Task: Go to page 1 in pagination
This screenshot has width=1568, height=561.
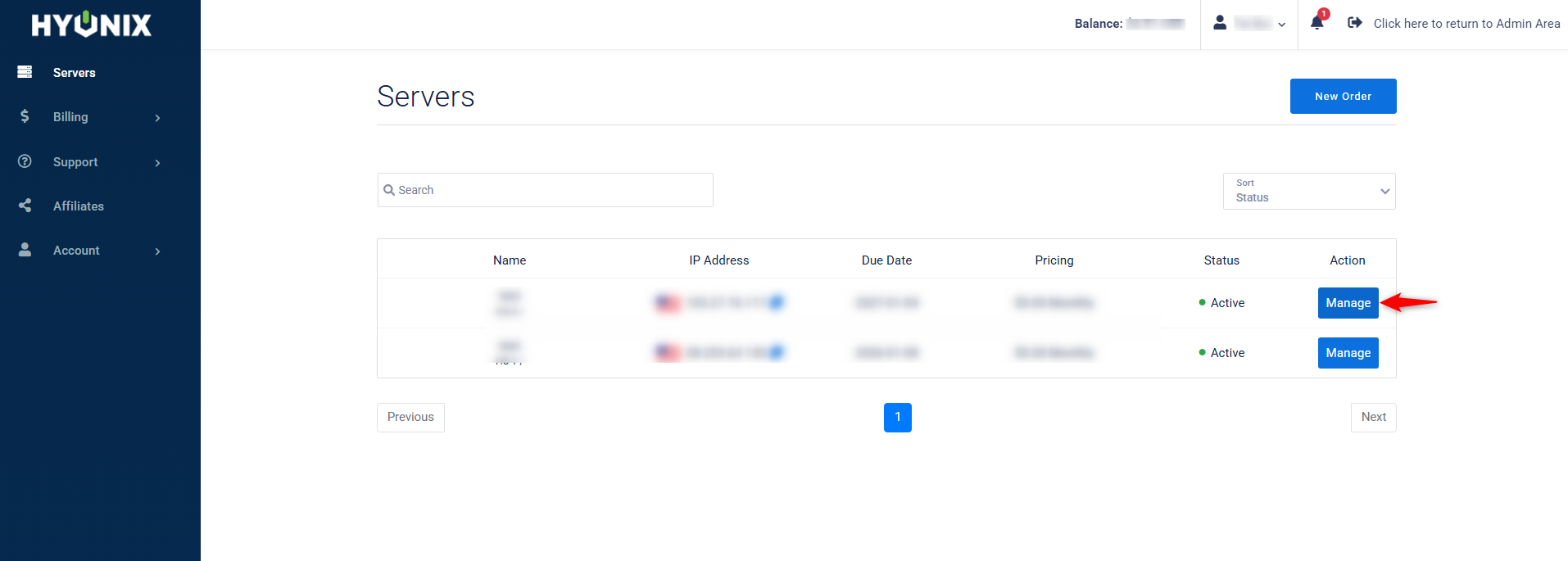Action: (x=897, y=418)
